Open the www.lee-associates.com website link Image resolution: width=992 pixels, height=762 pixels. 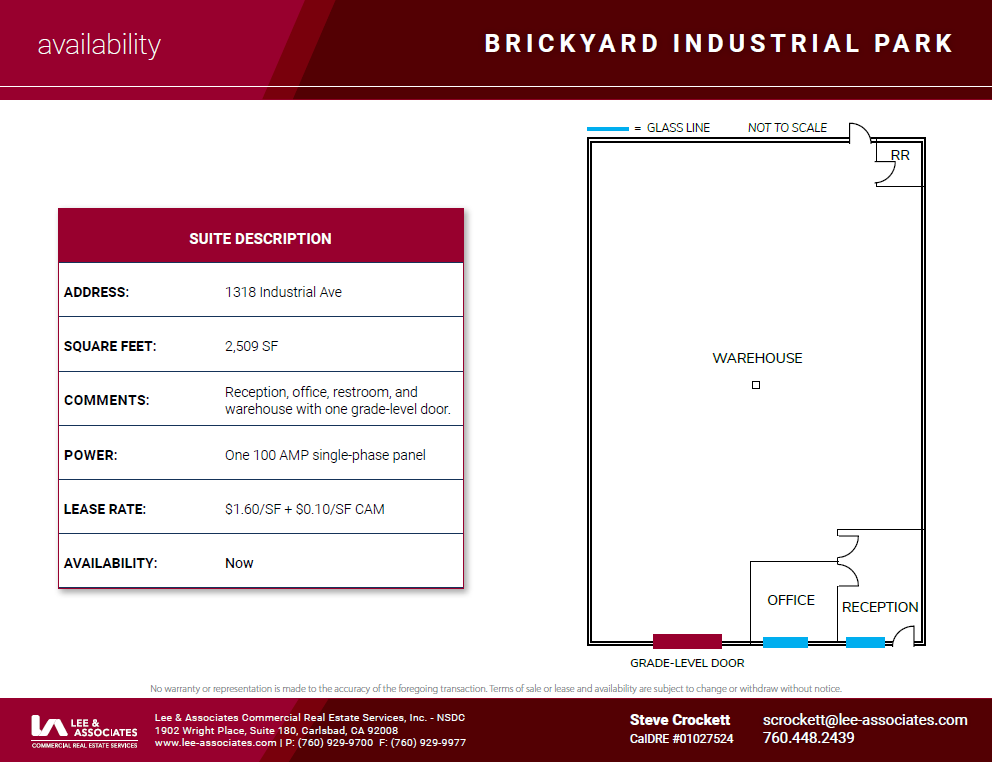coord(215,743)
